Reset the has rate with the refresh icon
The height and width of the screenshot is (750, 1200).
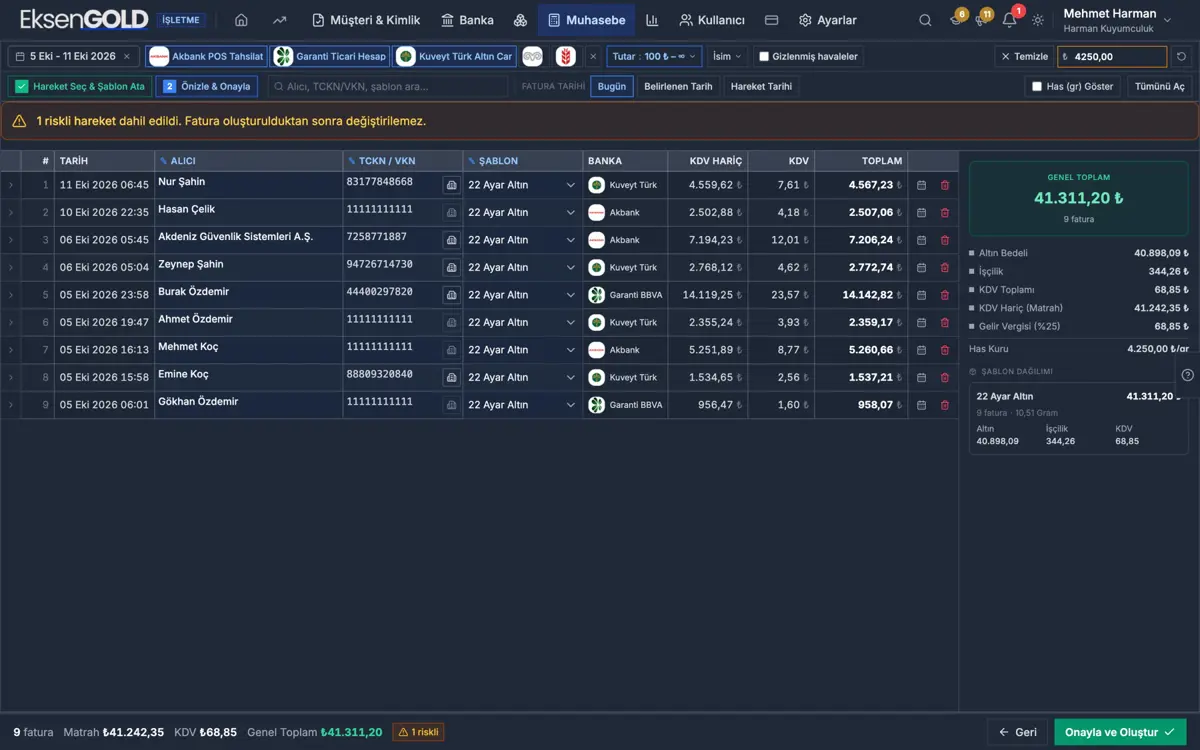(x=1182, y=57)
